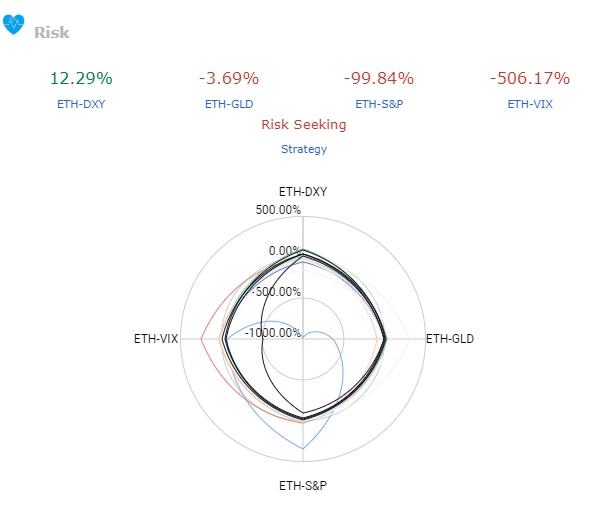Click the blue heart pulse icon

point(13,25)
